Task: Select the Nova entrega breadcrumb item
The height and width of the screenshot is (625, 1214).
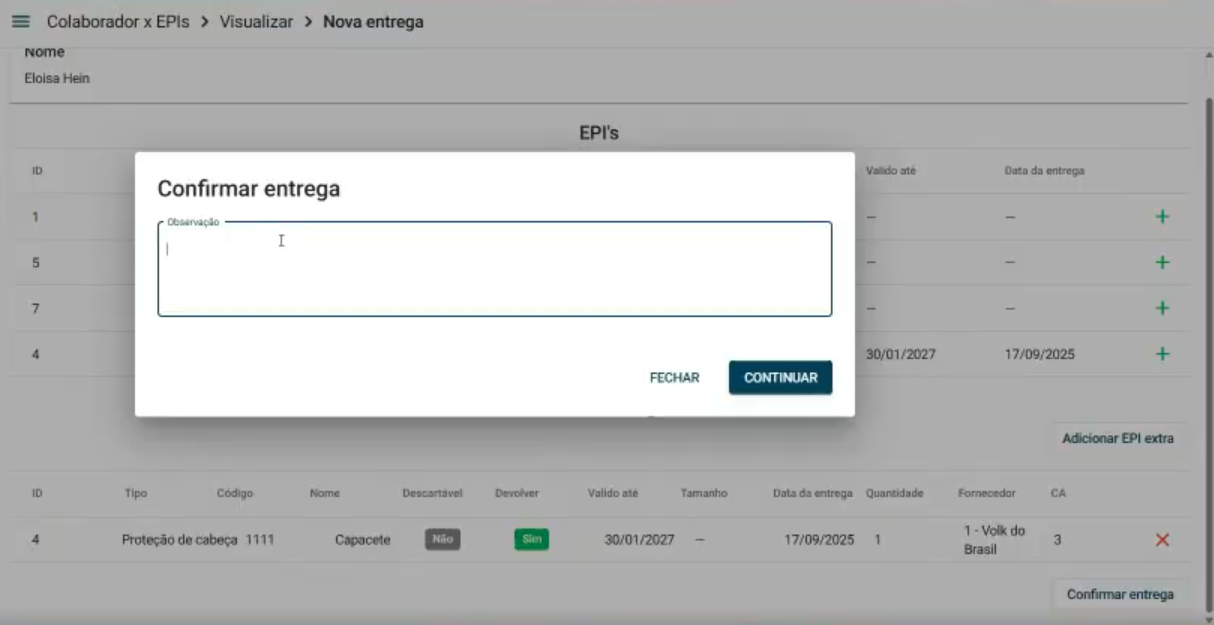Action: 373,22
